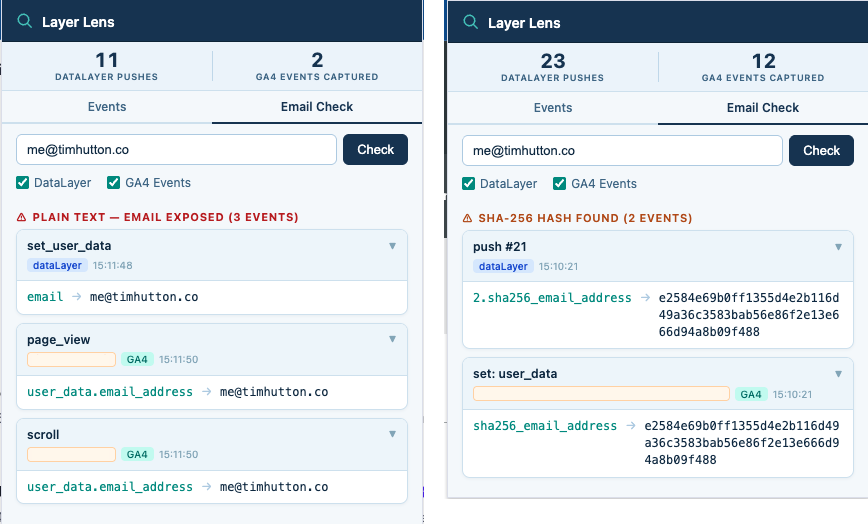Click the 15:10:21 timestamp on push #21
The image size is (868, 524).
coord(558,267)
